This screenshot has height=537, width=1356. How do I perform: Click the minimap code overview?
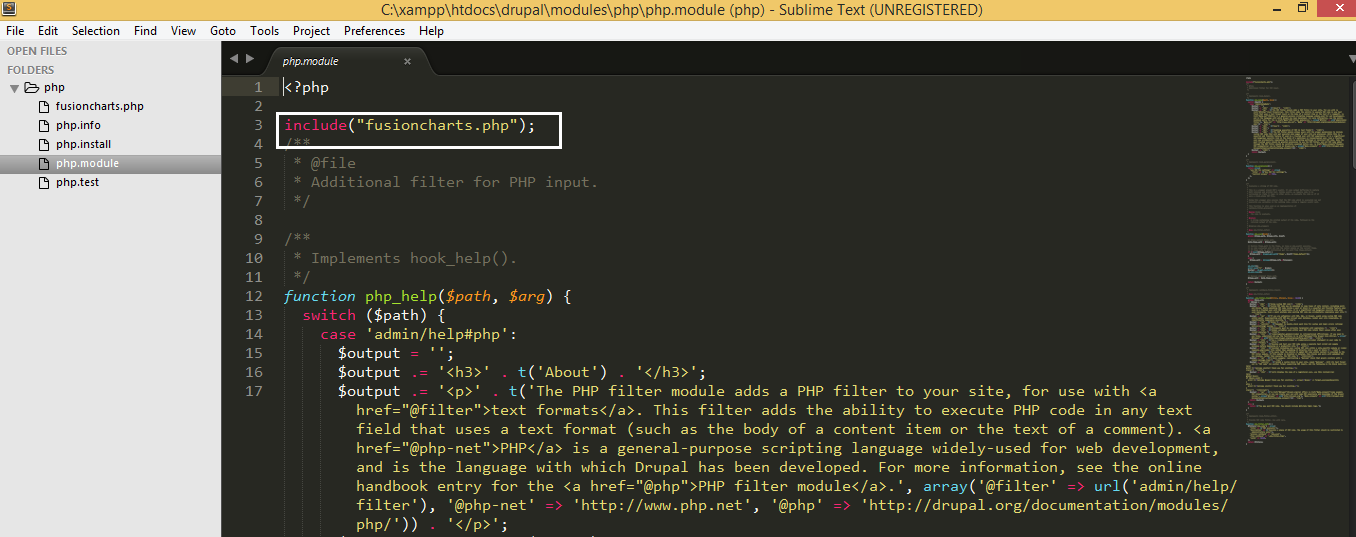click(x=1295, y=250)
